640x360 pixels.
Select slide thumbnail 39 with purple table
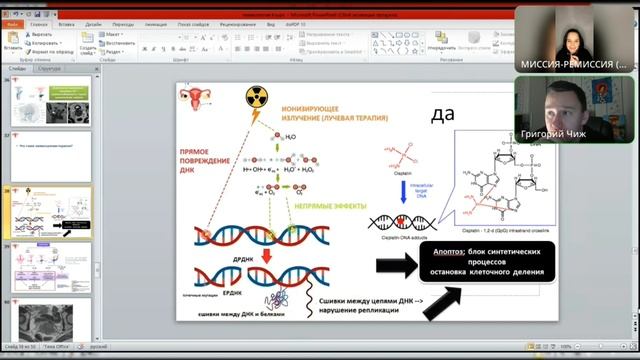click(x=51, y=268)
